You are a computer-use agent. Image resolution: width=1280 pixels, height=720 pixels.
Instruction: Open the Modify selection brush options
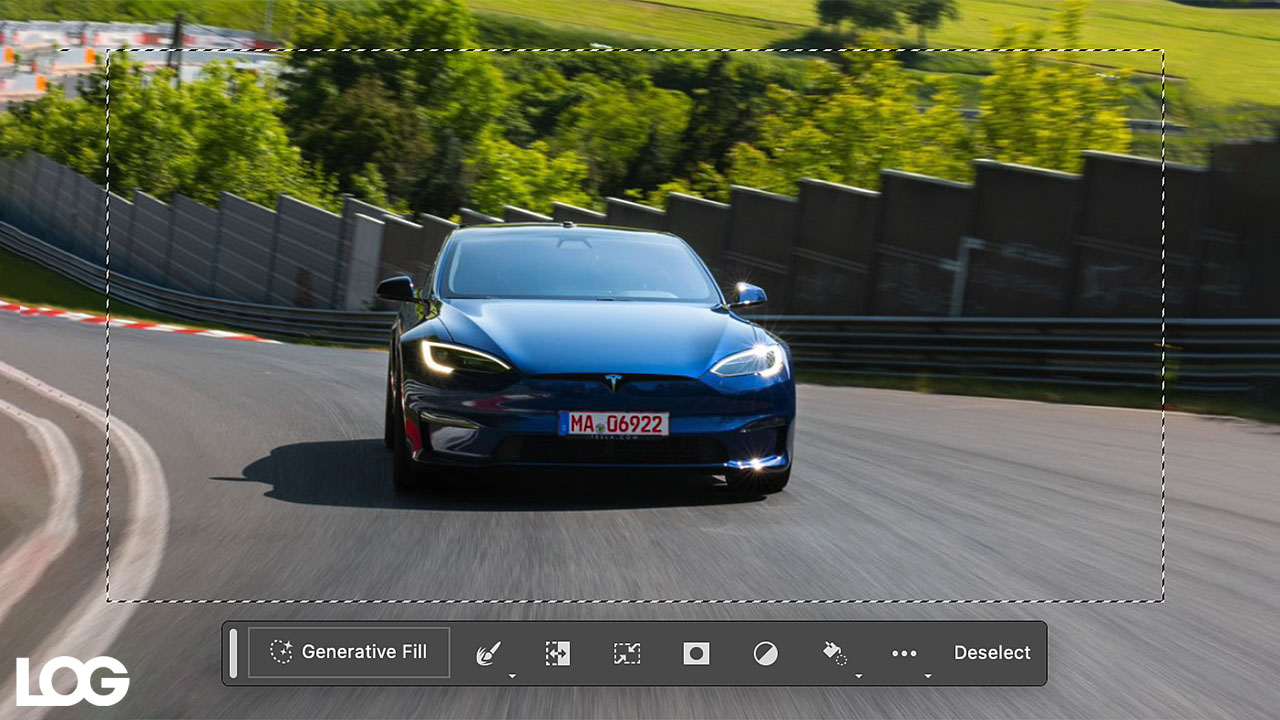(489, 654)
